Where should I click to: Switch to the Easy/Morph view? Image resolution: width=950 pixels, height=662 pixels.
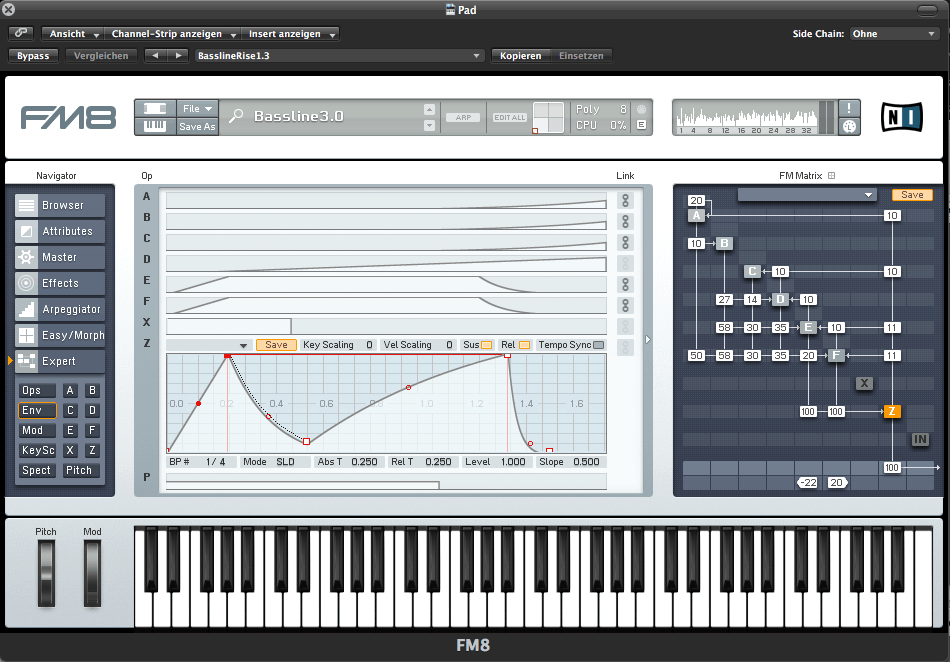point(59,335)
